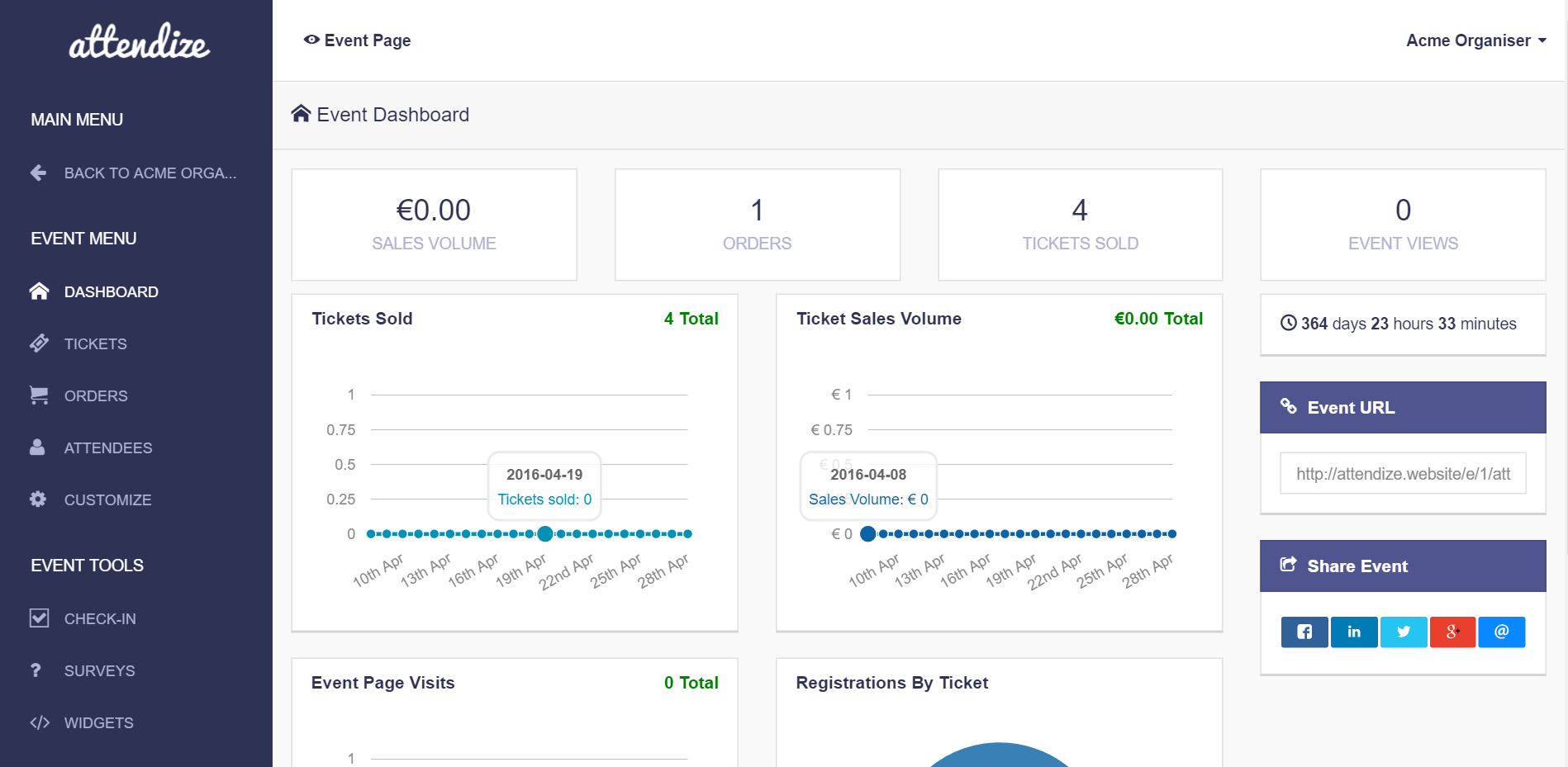Expand the Event Menu section

83,238
